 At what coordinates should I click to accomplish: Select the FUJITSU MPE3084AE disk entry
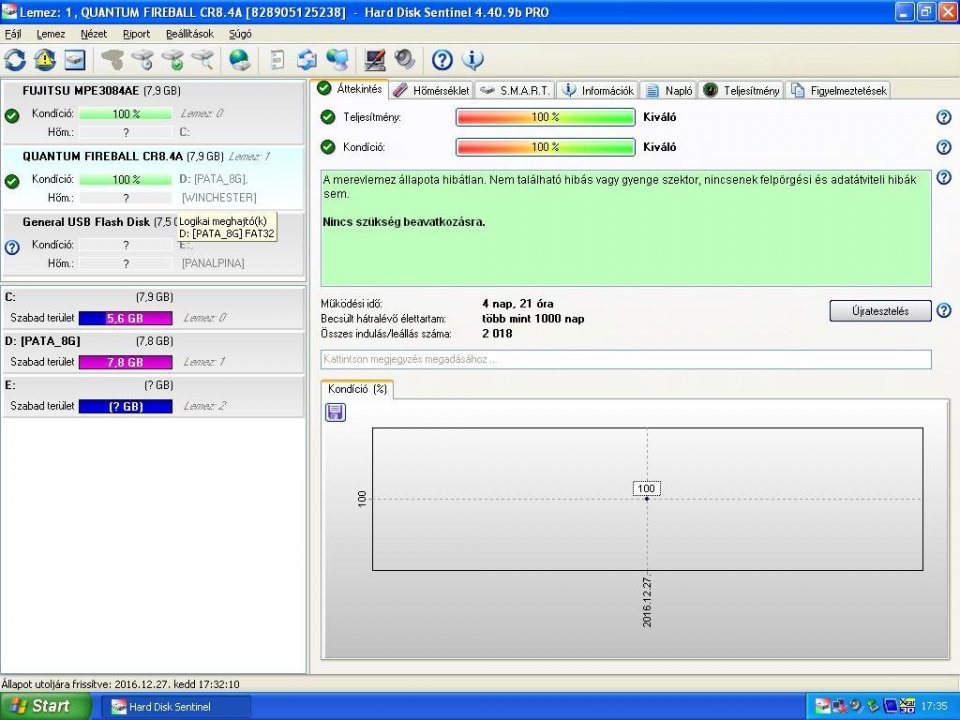coord(153,111)
